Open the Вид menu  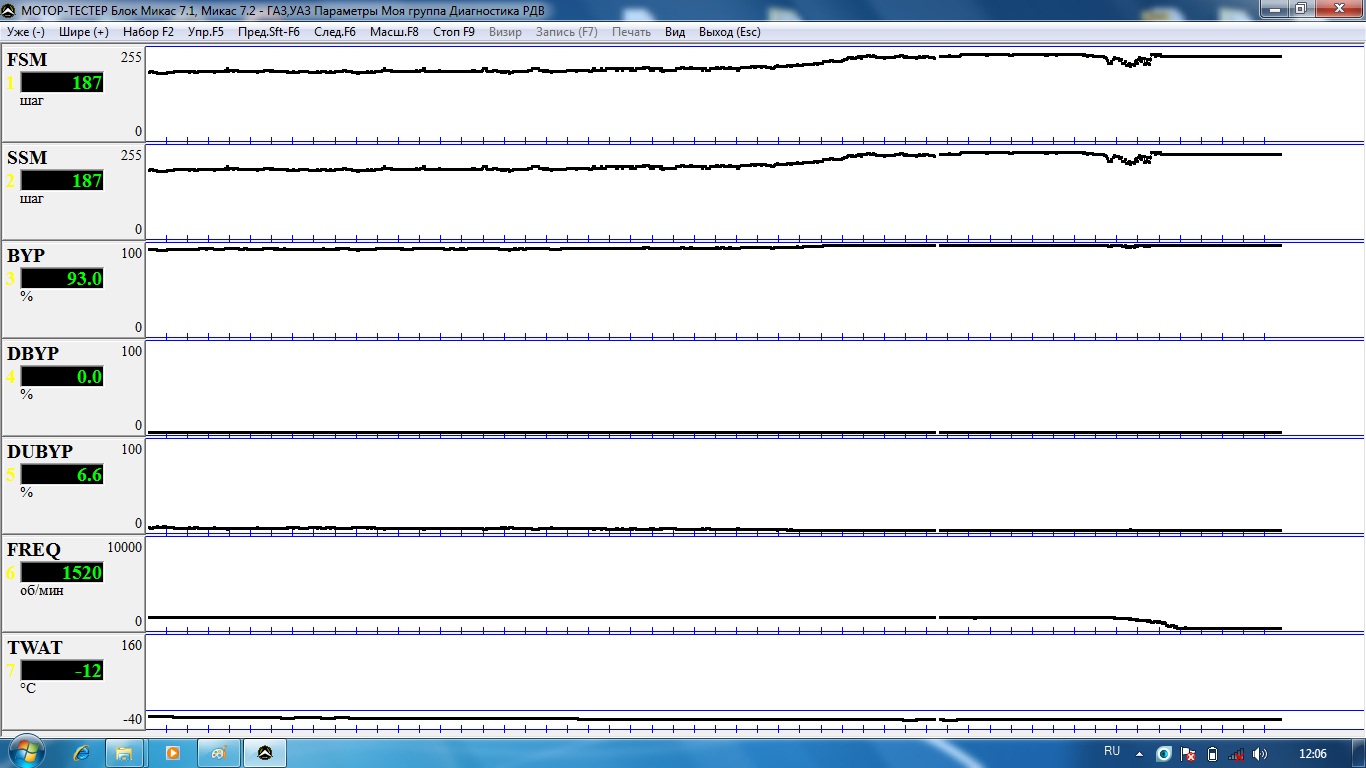tap(675, 32)
